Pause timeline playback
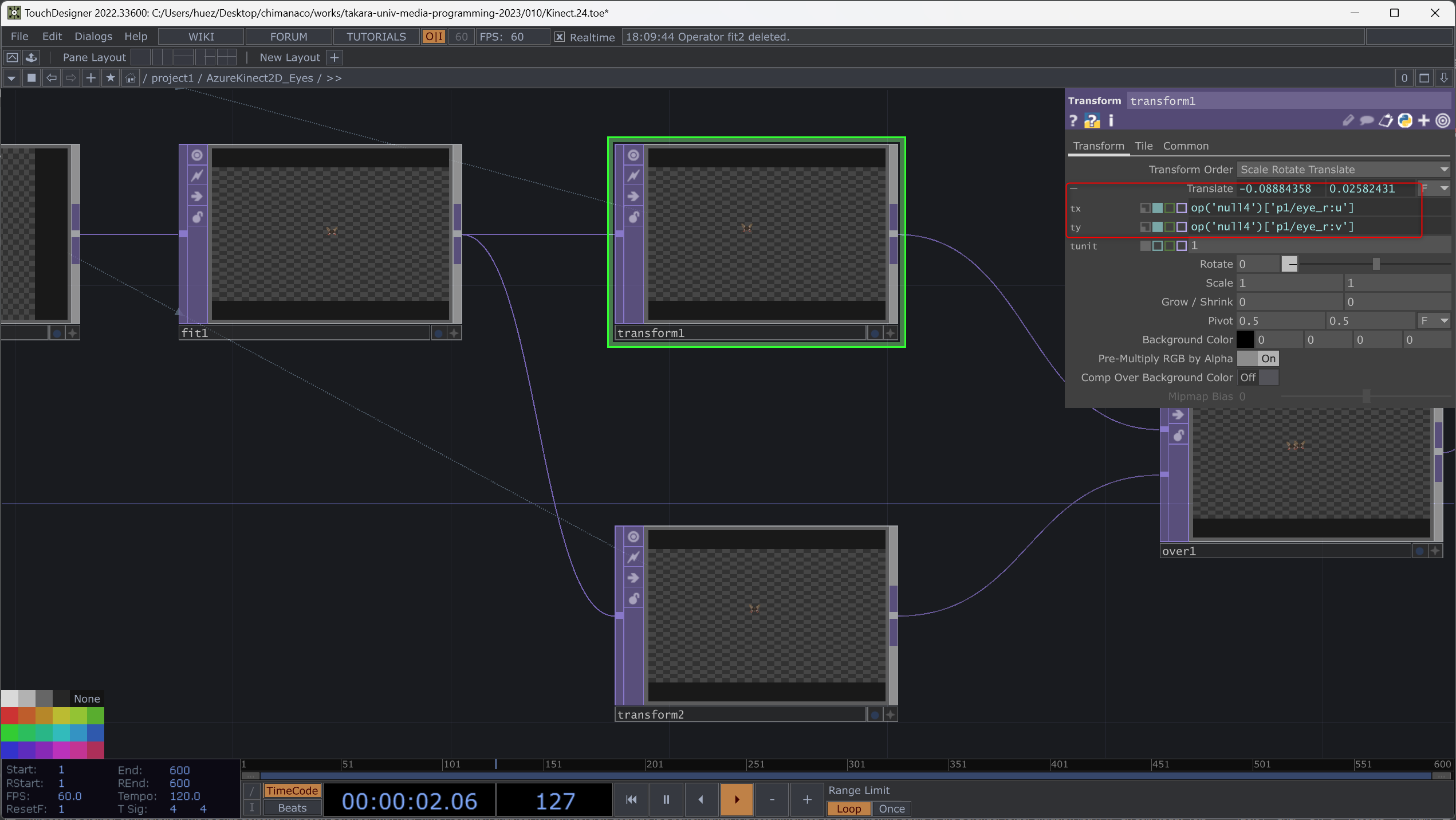The image size is (1456, 820). coord(666,799)
